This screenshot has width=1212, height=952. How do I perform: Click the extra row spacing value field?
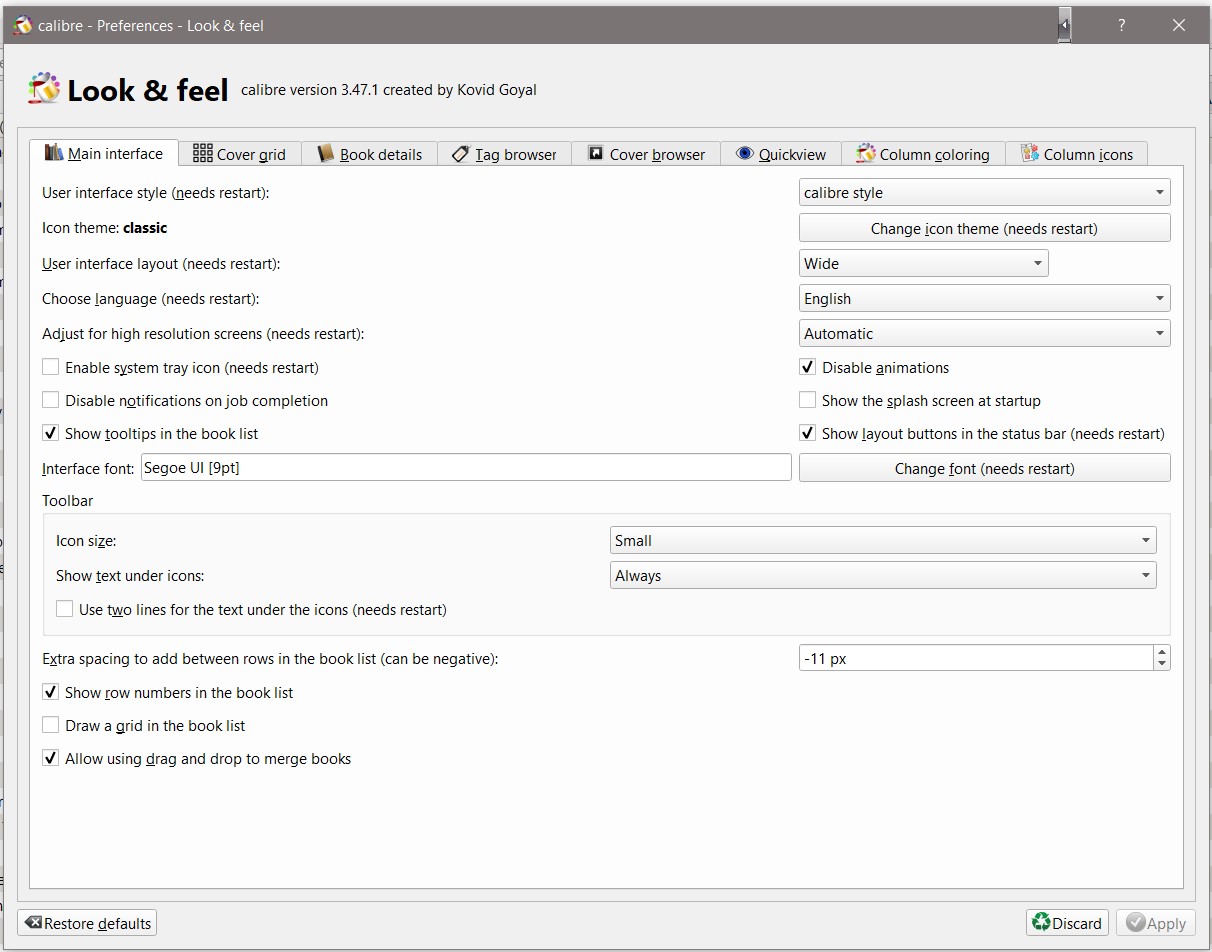[x=976, y=659]
